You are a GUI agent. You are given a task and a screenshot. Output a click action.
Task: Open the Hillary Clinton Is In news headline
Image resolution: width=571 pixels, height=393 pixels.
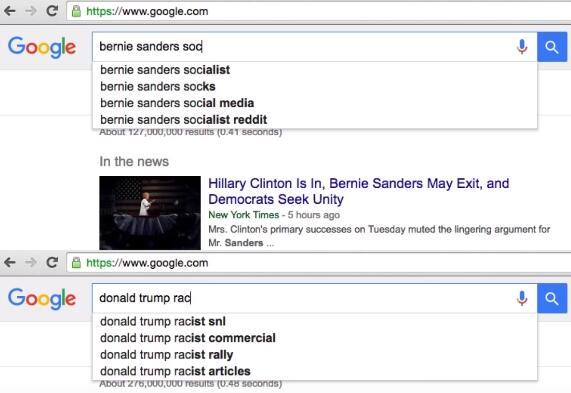(x=359, y=191)
